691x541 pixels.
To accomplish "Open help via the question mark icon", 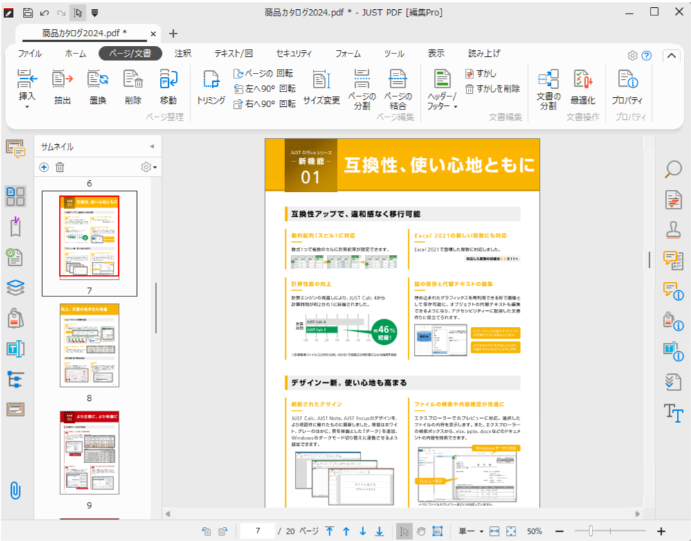I will pyautogui.click(x=646, y=56).
